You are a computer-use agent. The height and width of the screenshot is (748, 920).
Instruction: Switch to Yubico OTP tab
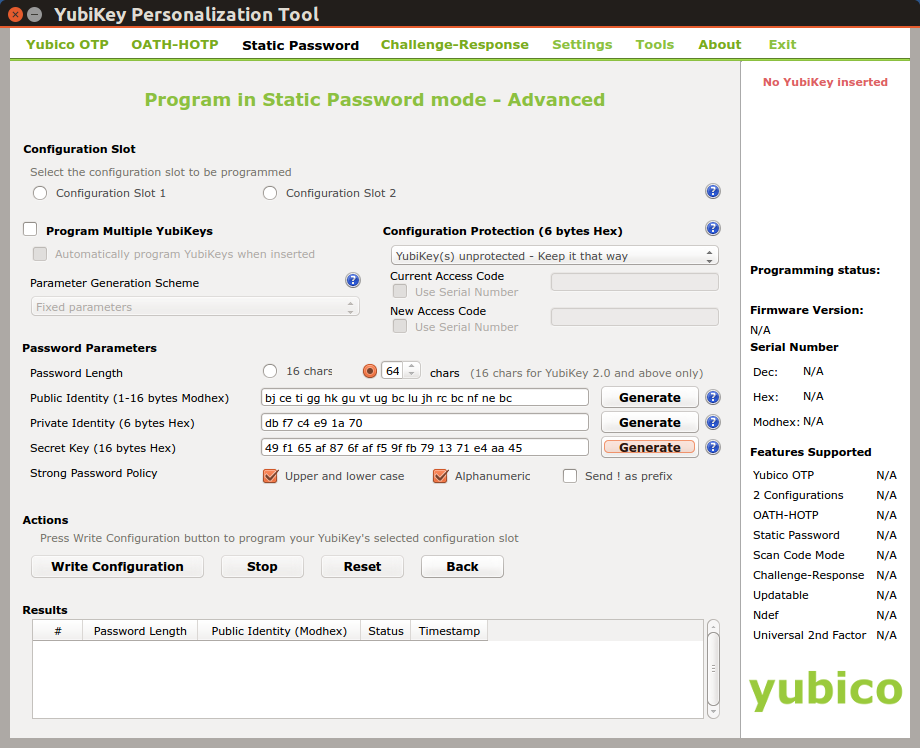tap(67, 45)
